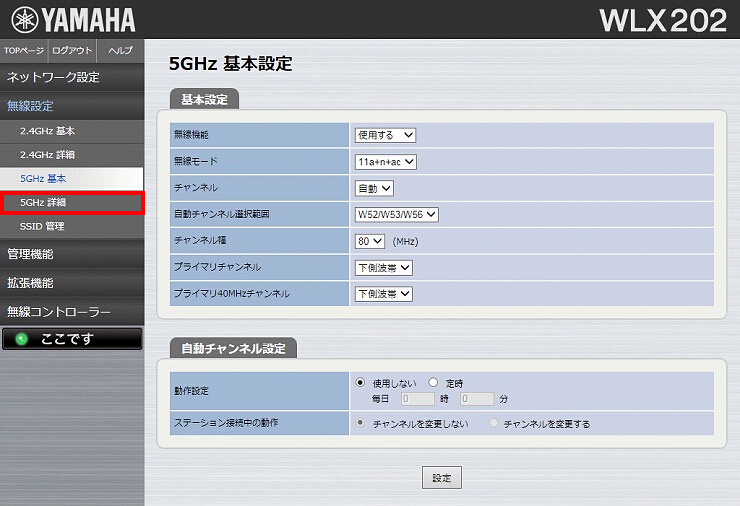740x506 pixels.
Task: Open the チャンネル幅 dropdown showing 80
Action: click(x=370, y=241)
